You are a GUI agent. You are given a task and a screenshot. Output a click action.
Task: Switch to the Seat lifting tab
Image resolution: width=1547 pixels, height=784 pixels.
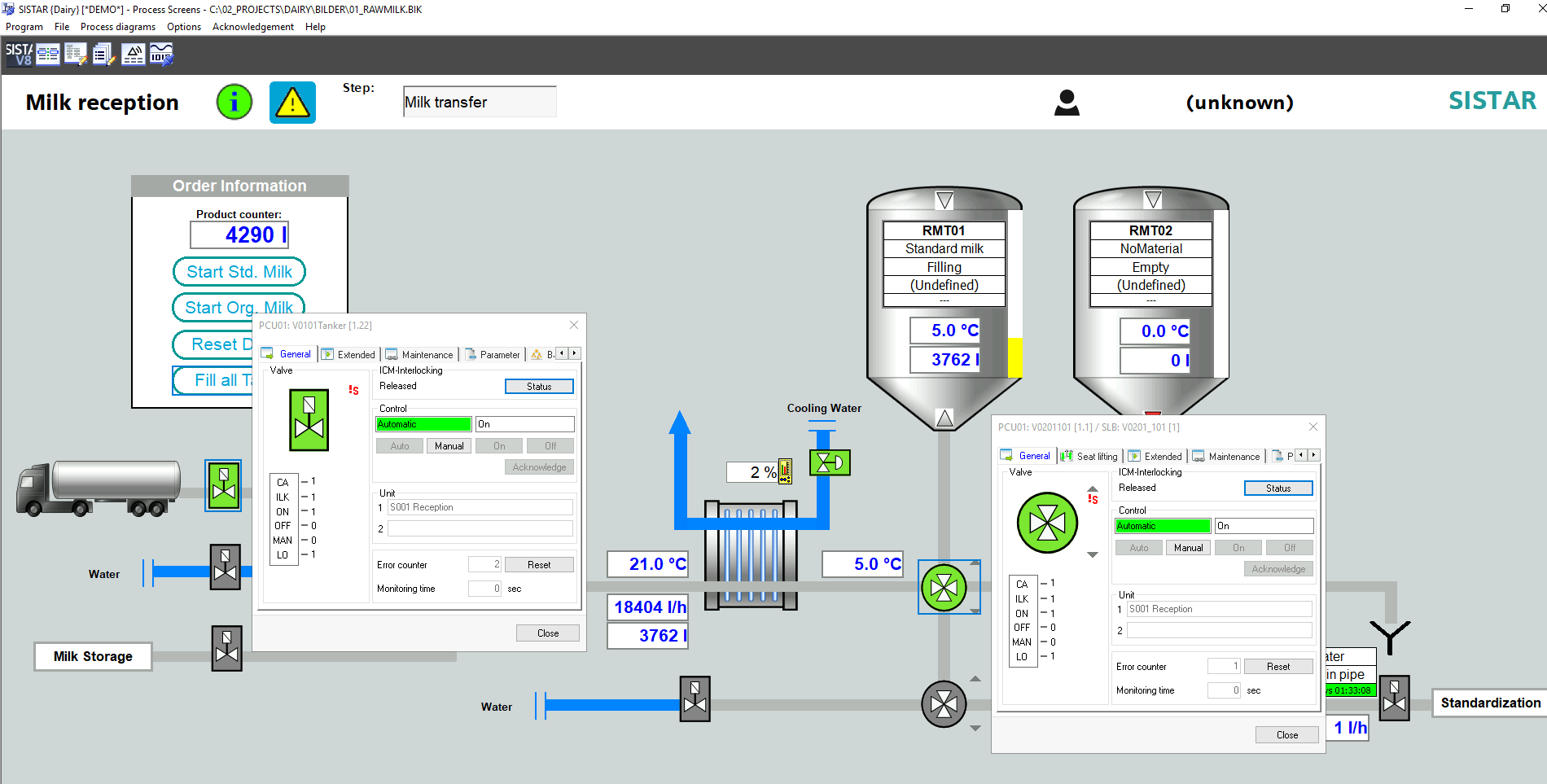[1089, 456]
